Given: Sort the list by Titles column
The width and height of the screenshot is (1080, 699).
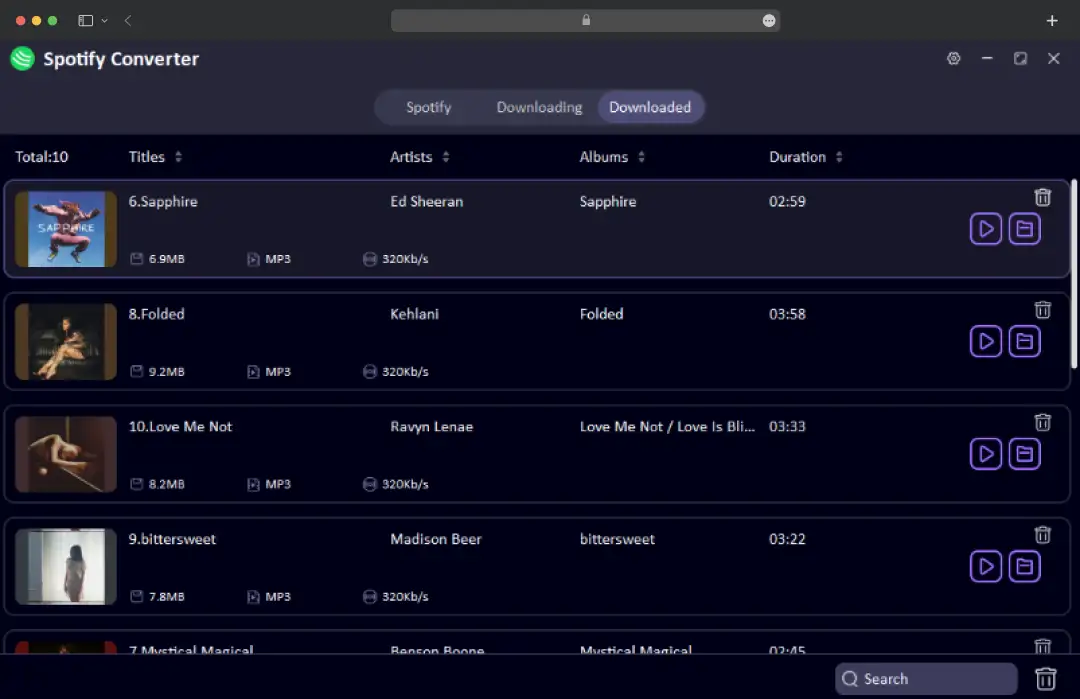Looking at the screenshot, I should 178,156.
